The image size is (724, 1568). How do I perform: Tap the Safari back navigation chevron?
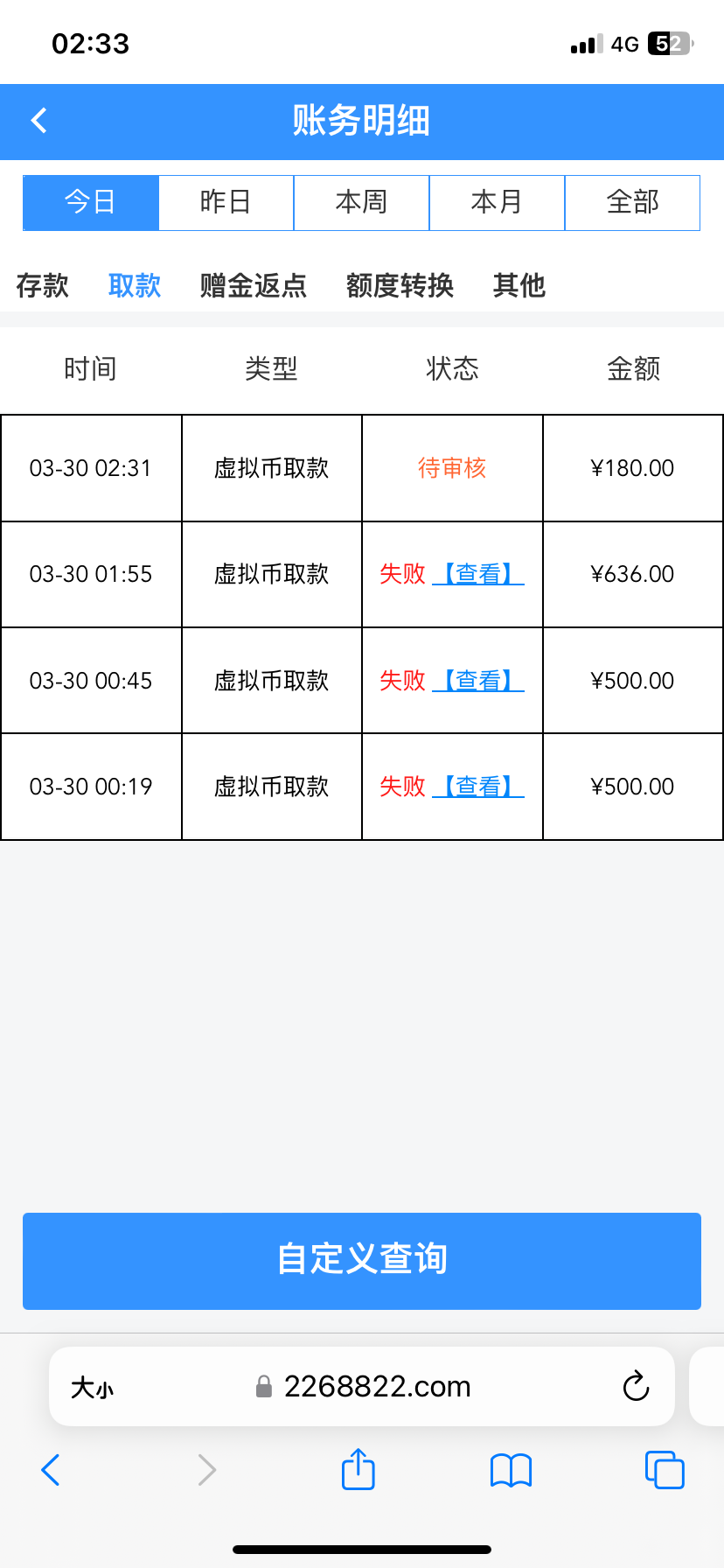(x=51, y=1469)
